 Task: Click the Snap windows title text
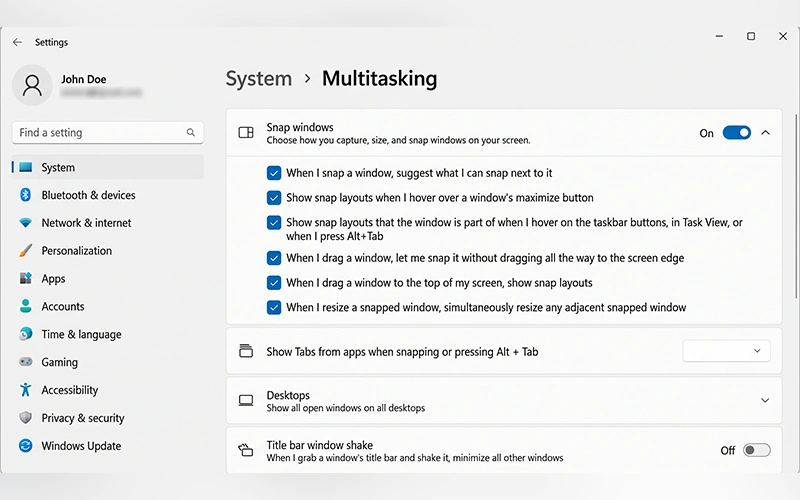click(x=300, y=127)
